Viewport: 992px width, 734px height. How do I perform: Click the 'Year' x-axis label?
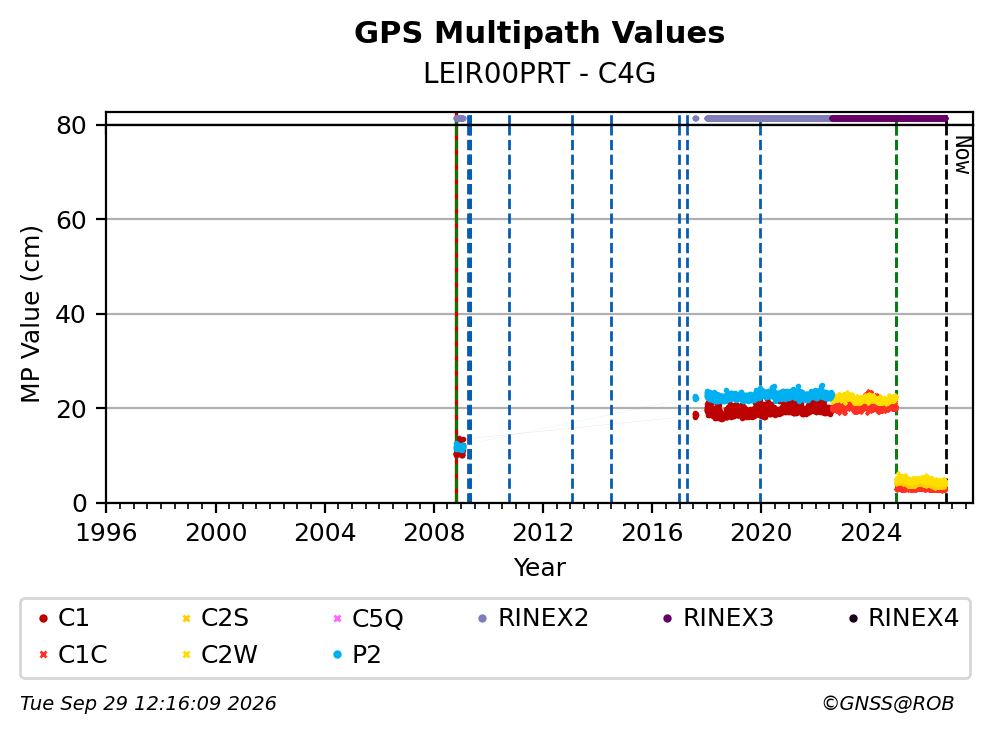click(539, 568)
